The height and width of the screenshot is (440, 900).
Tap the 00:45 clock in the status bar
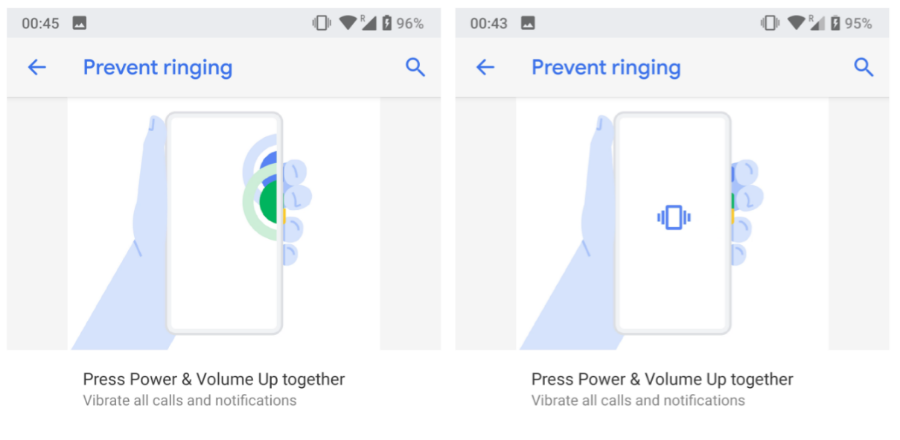tap(38, 23)
